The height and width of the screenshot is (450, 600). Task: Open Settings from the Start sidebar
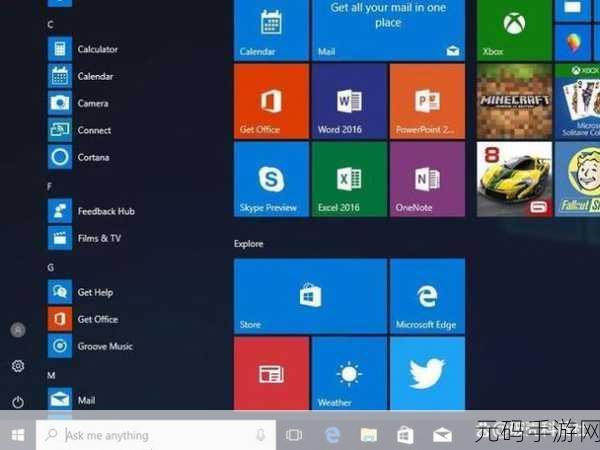18,366
